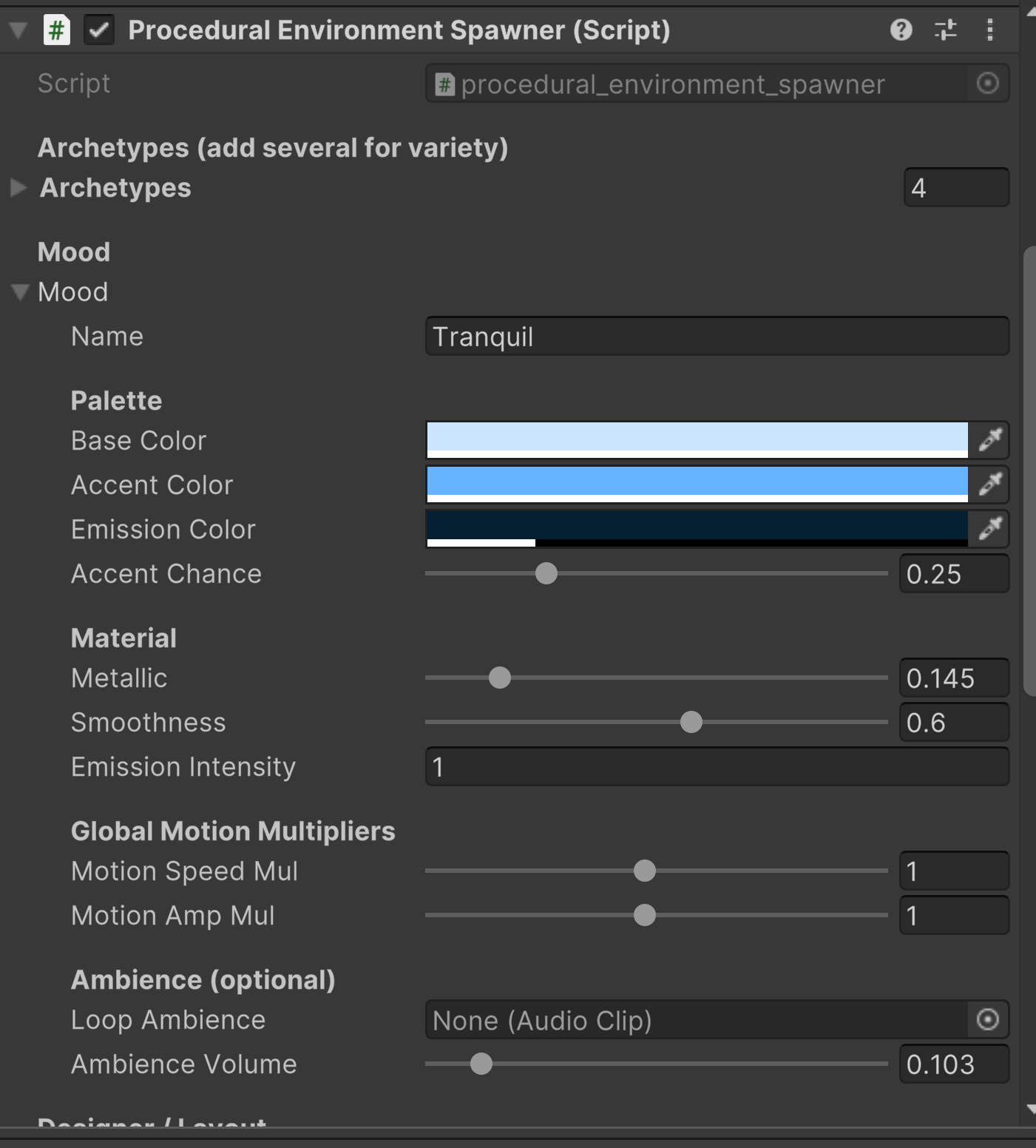This screenshot has width=1036, height=1148.
Task: Collapse the Mood foldout
Action: pyautogui.click(x=20, y=292)
